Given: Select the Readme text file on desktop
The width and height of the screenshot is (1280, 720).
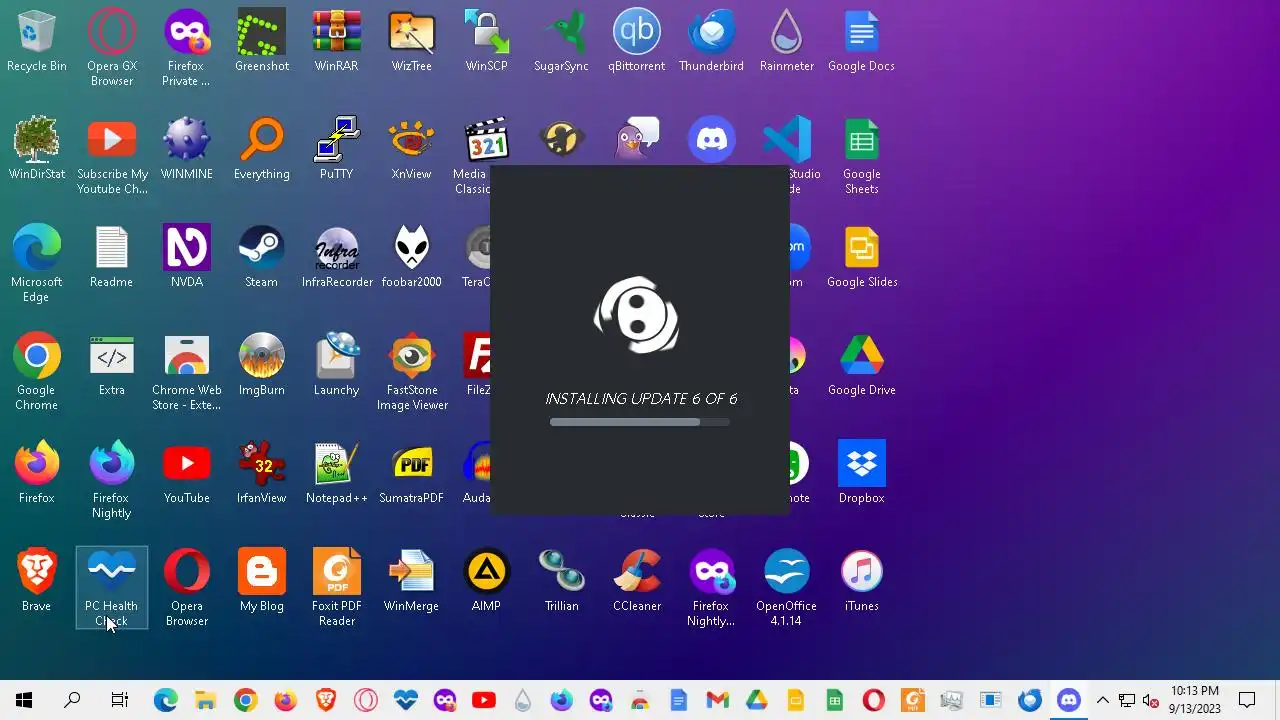Looking at the screenshot, I should coord(111,258).
